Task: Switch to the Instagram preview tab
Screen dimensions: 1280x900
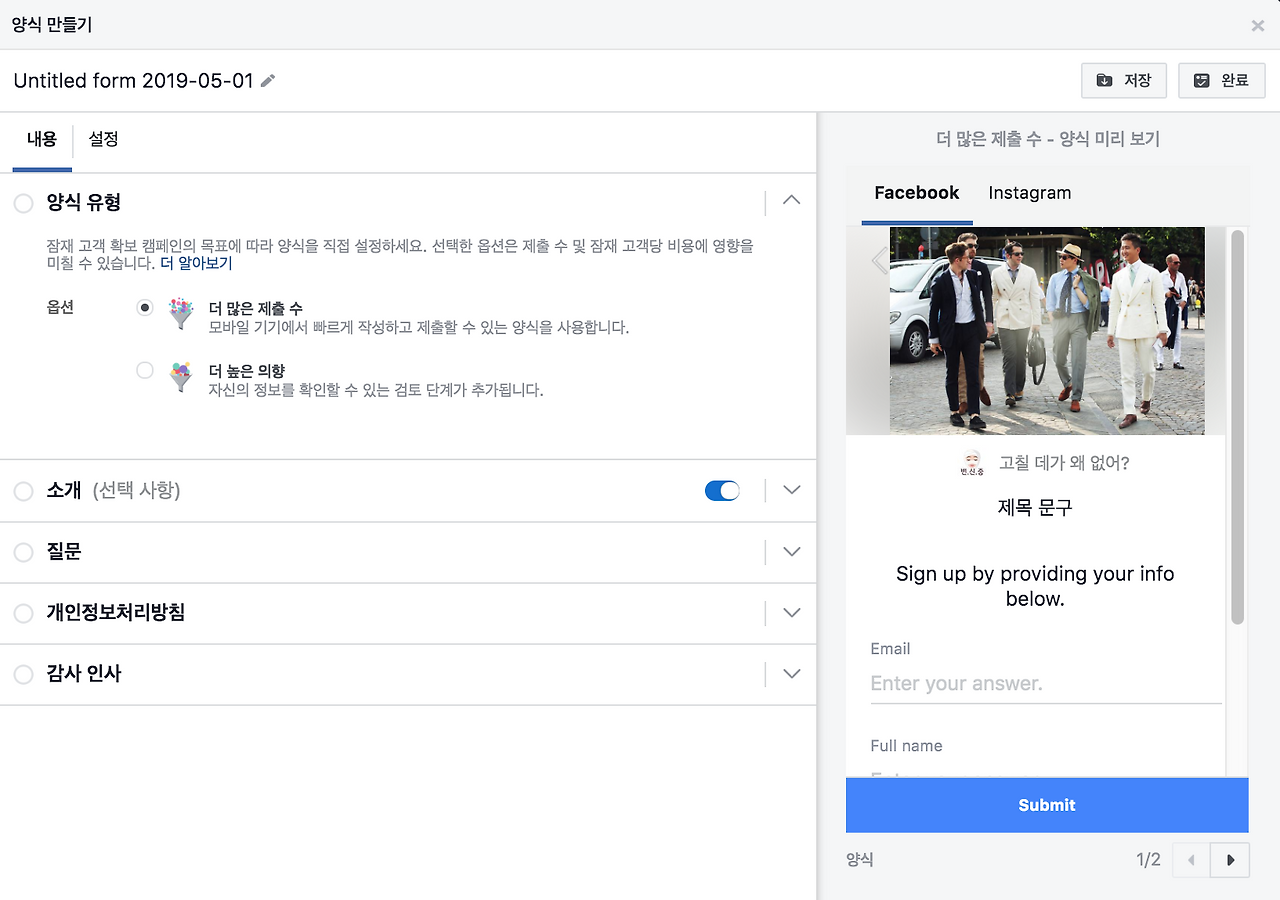Action: point(1029,193)
